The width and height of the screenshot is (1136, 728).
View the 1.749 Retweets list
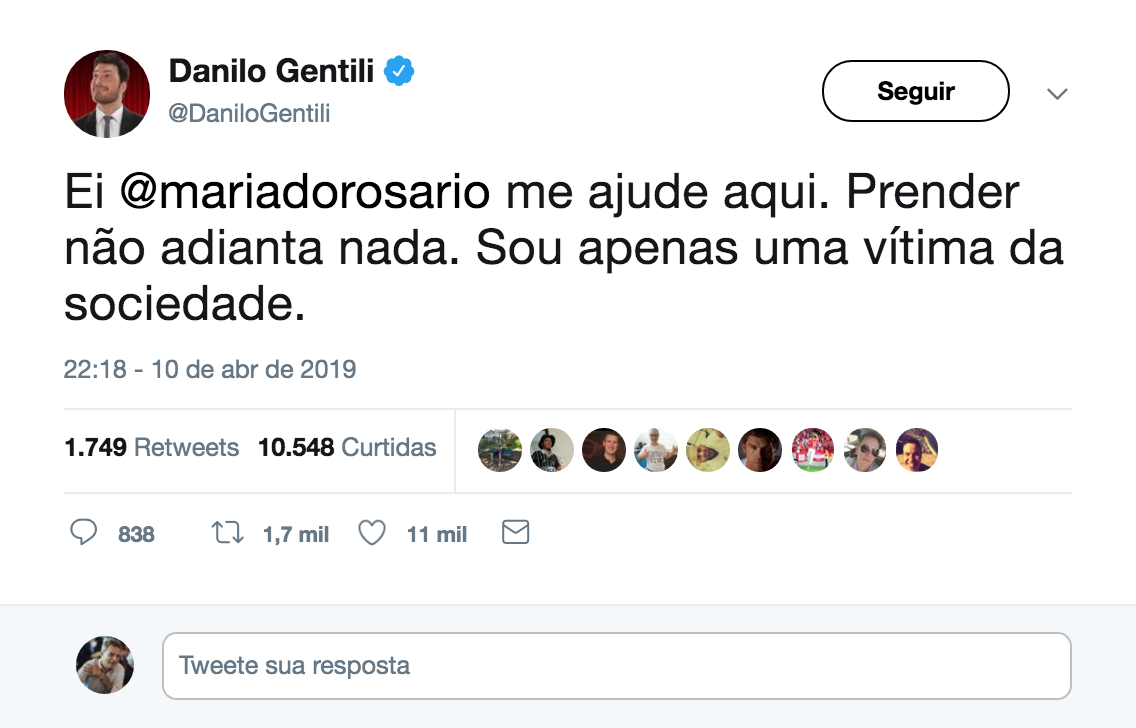pos(152,447)
